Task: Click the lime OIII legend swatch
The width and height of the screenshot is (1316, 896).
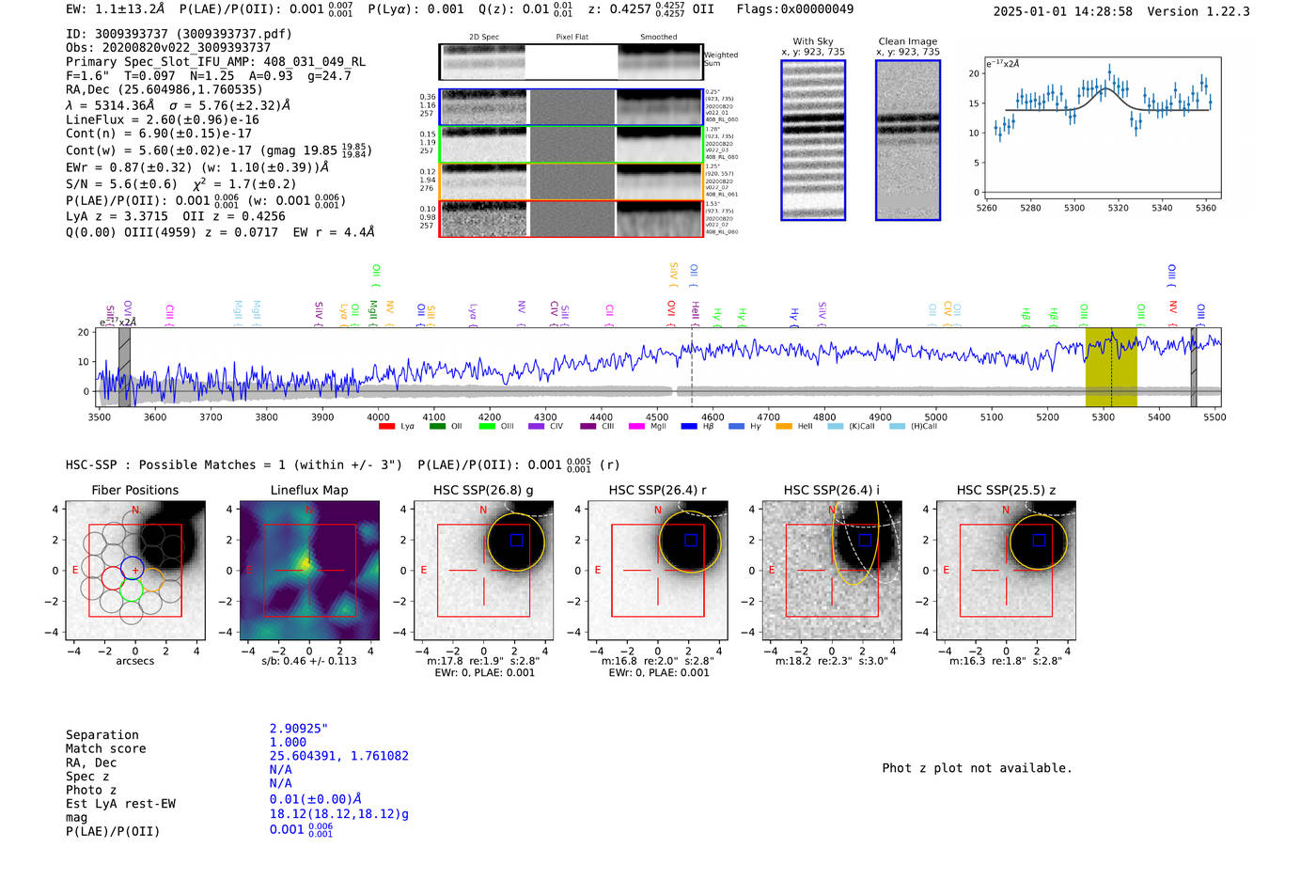Action: 487,427
